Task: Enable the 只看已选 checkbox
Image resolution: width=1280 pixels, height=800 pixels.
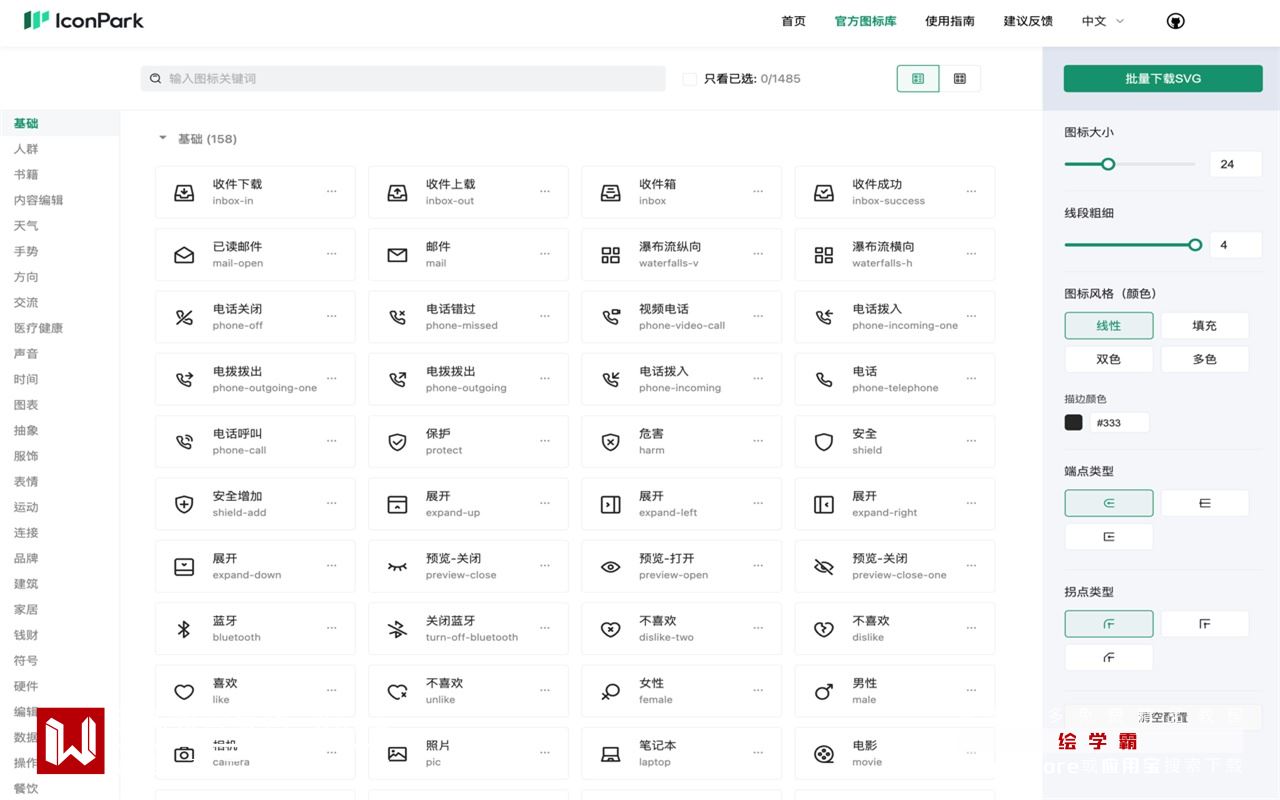Action: tap(690, 79)
